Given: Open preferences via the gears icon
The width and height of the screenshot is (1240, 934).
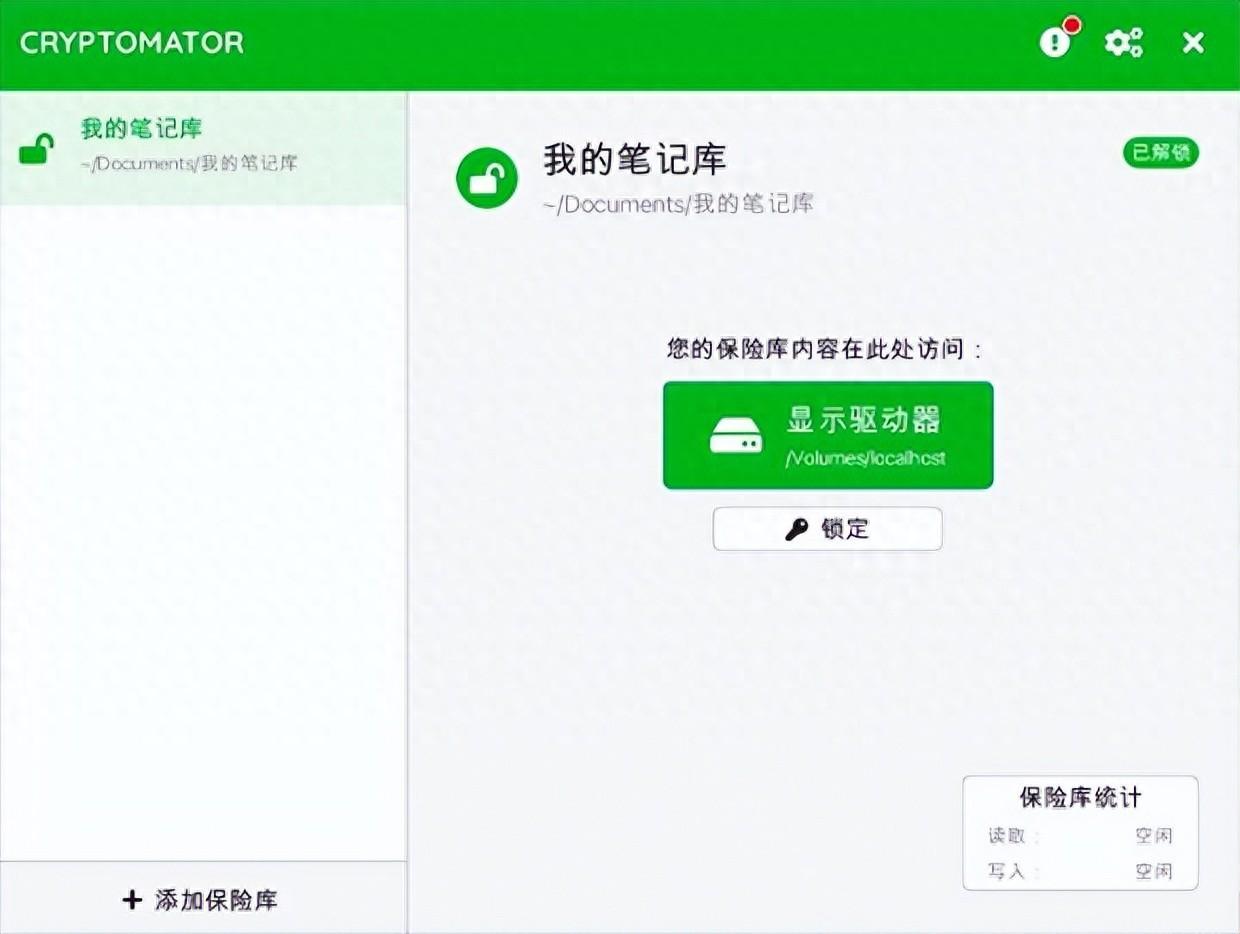Looking at the screenshot, I should tap(1123, 42).
